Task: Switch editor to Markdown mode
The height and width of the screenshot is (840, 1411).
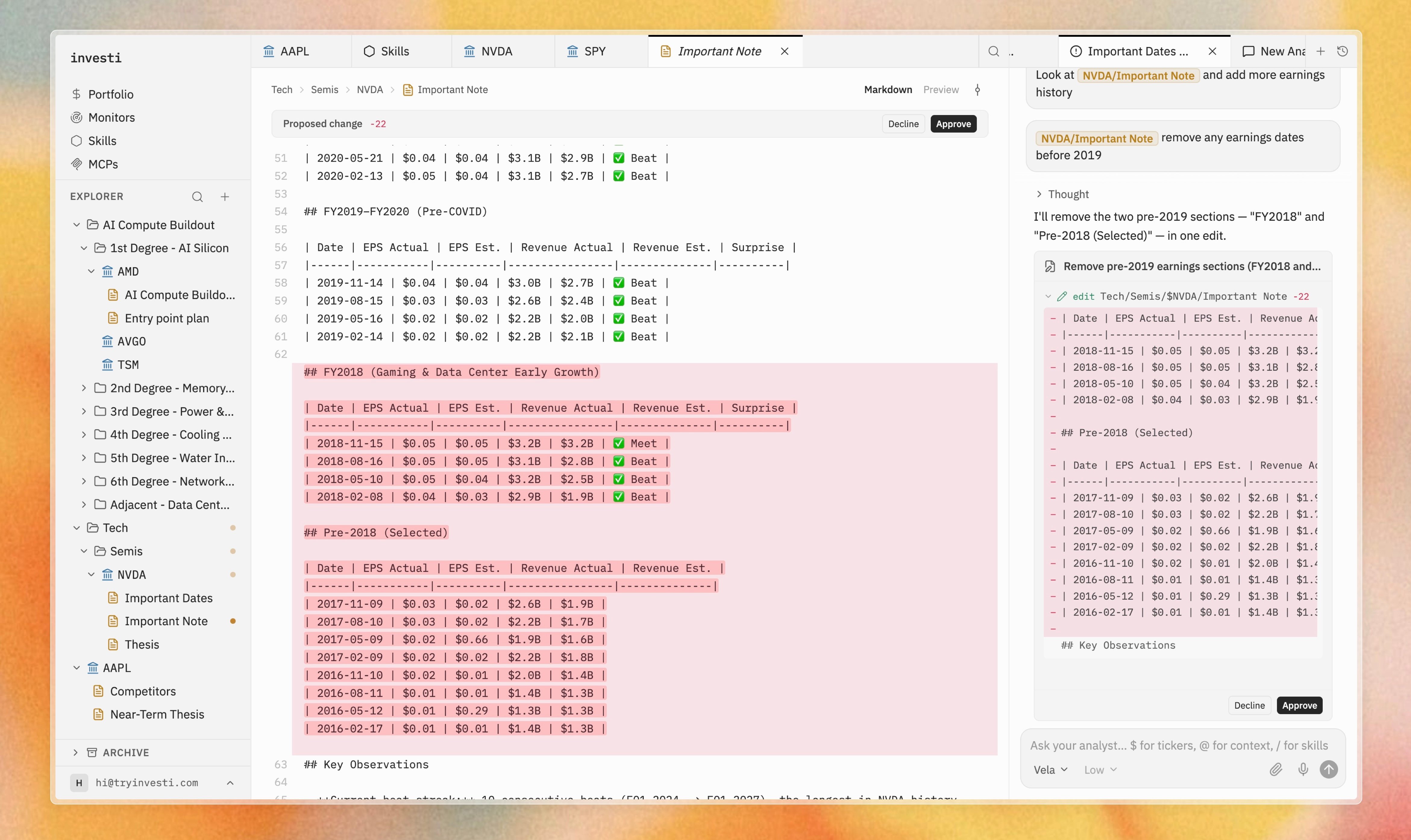Action: 888,89
